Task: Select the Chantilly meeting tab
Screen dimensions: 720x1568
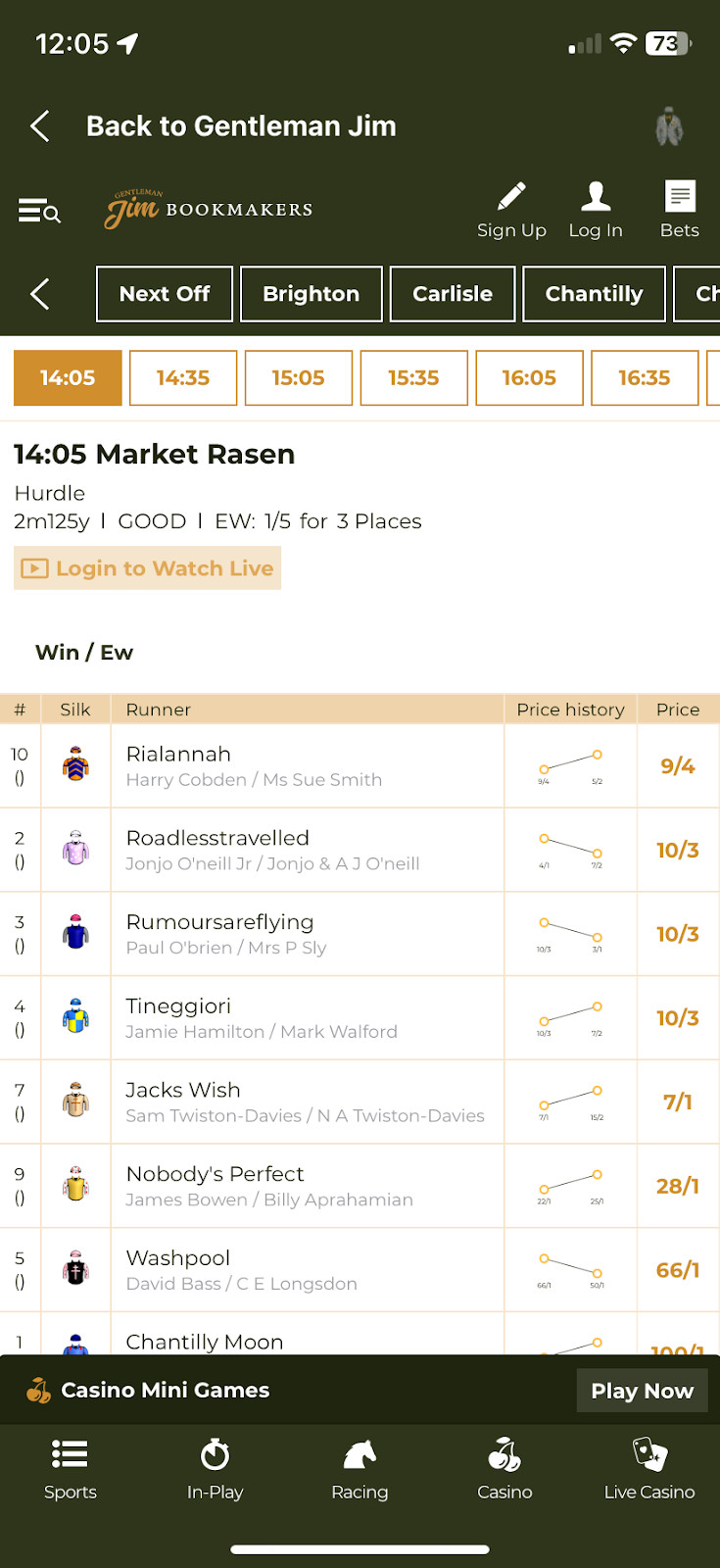Action: (x=594, y=294)
